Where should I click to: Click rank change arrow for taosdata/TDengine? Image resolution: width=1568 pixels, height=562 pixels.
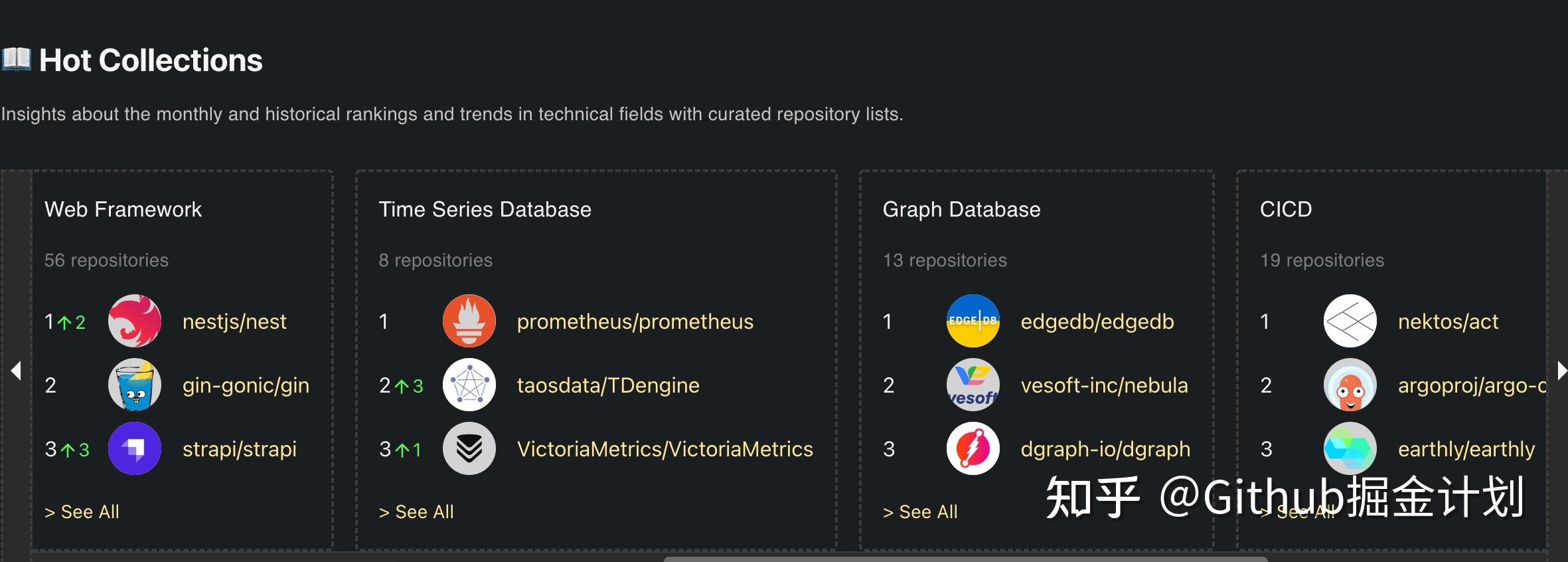[402, 387]
